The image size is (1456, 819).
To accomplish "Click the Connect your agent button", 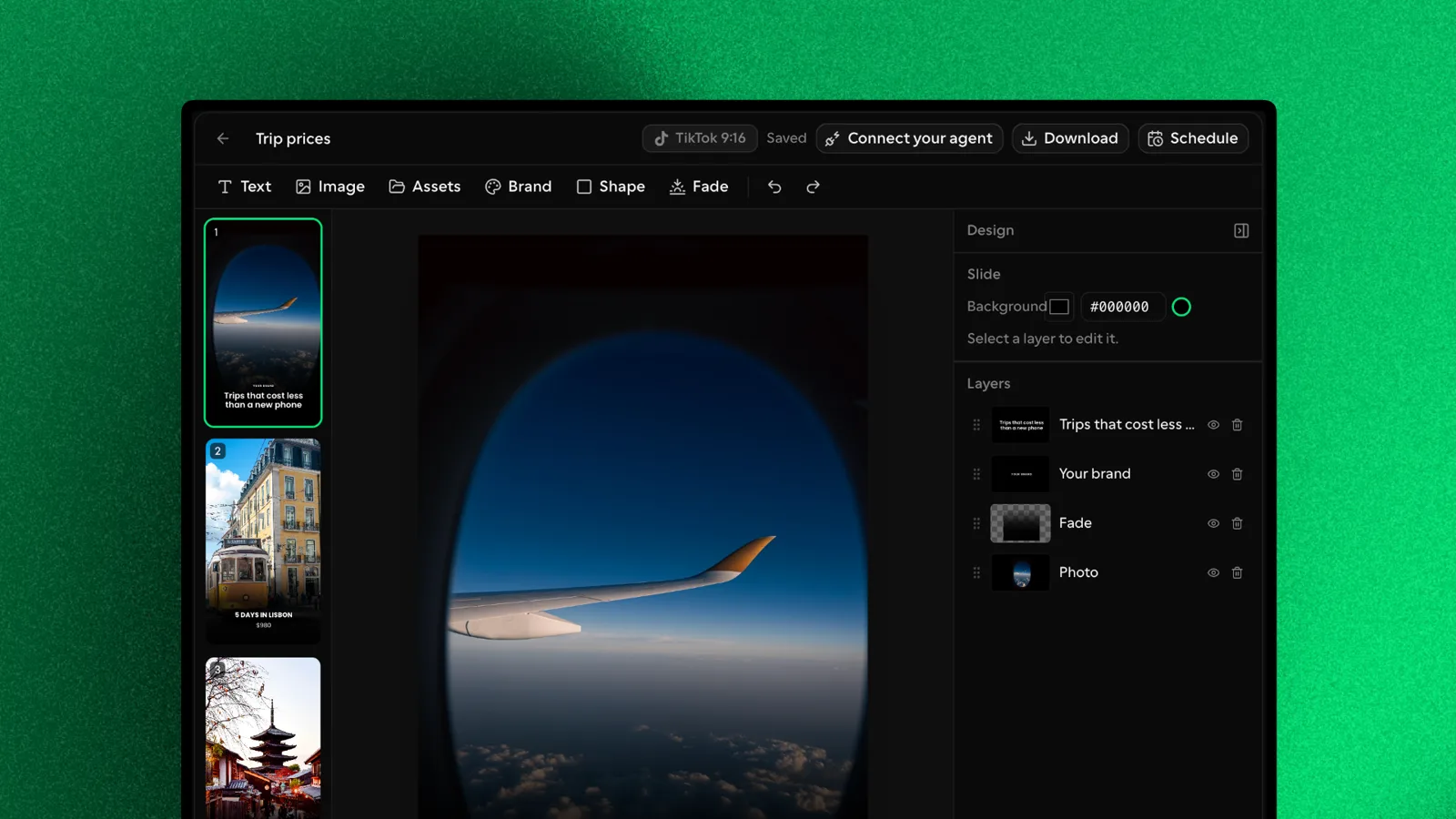I will pos(909,138).
